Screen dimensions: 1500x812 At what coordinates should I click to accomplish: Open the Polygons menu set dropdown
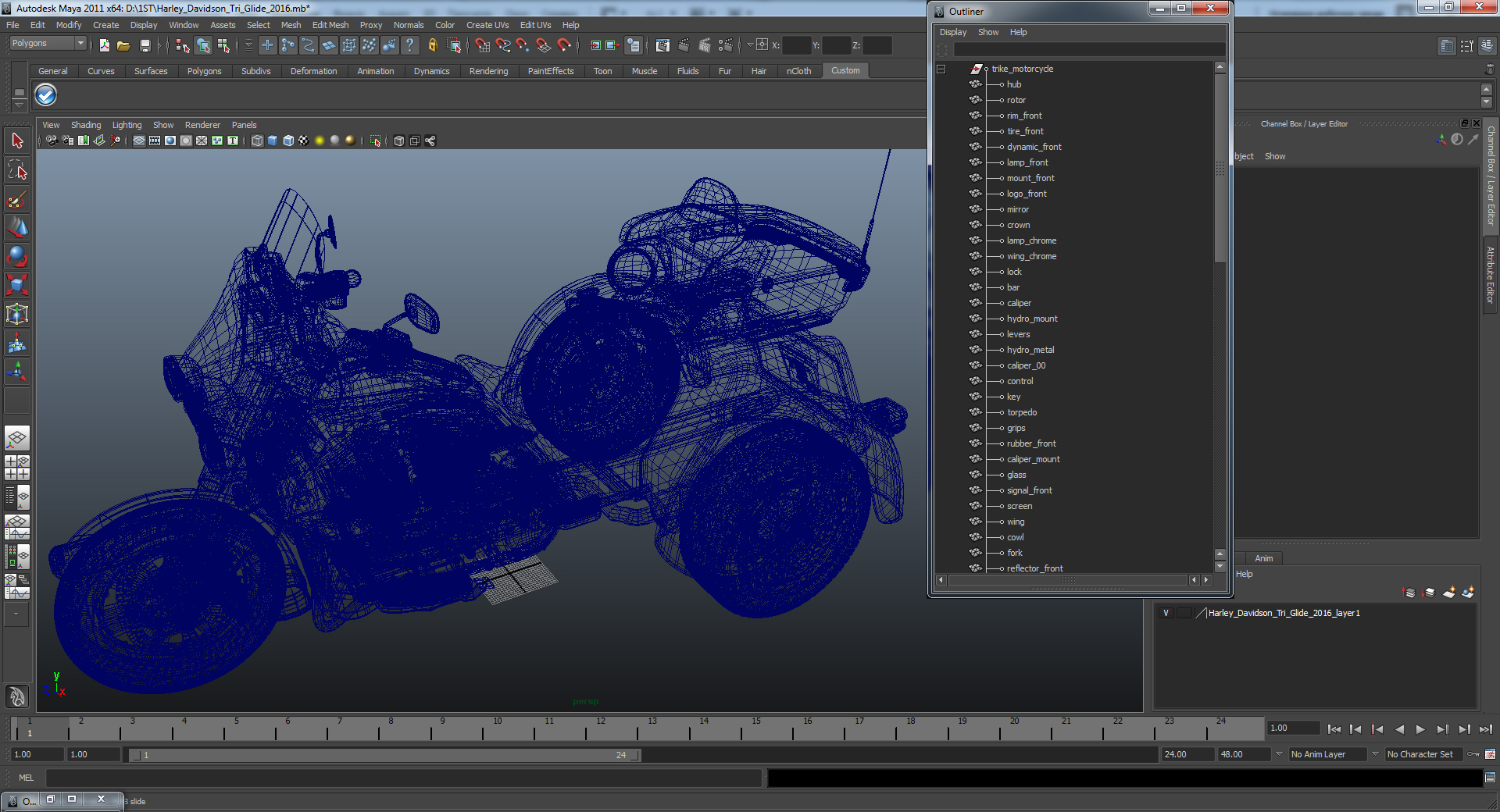pyautogui.click(x=47, y=44)
